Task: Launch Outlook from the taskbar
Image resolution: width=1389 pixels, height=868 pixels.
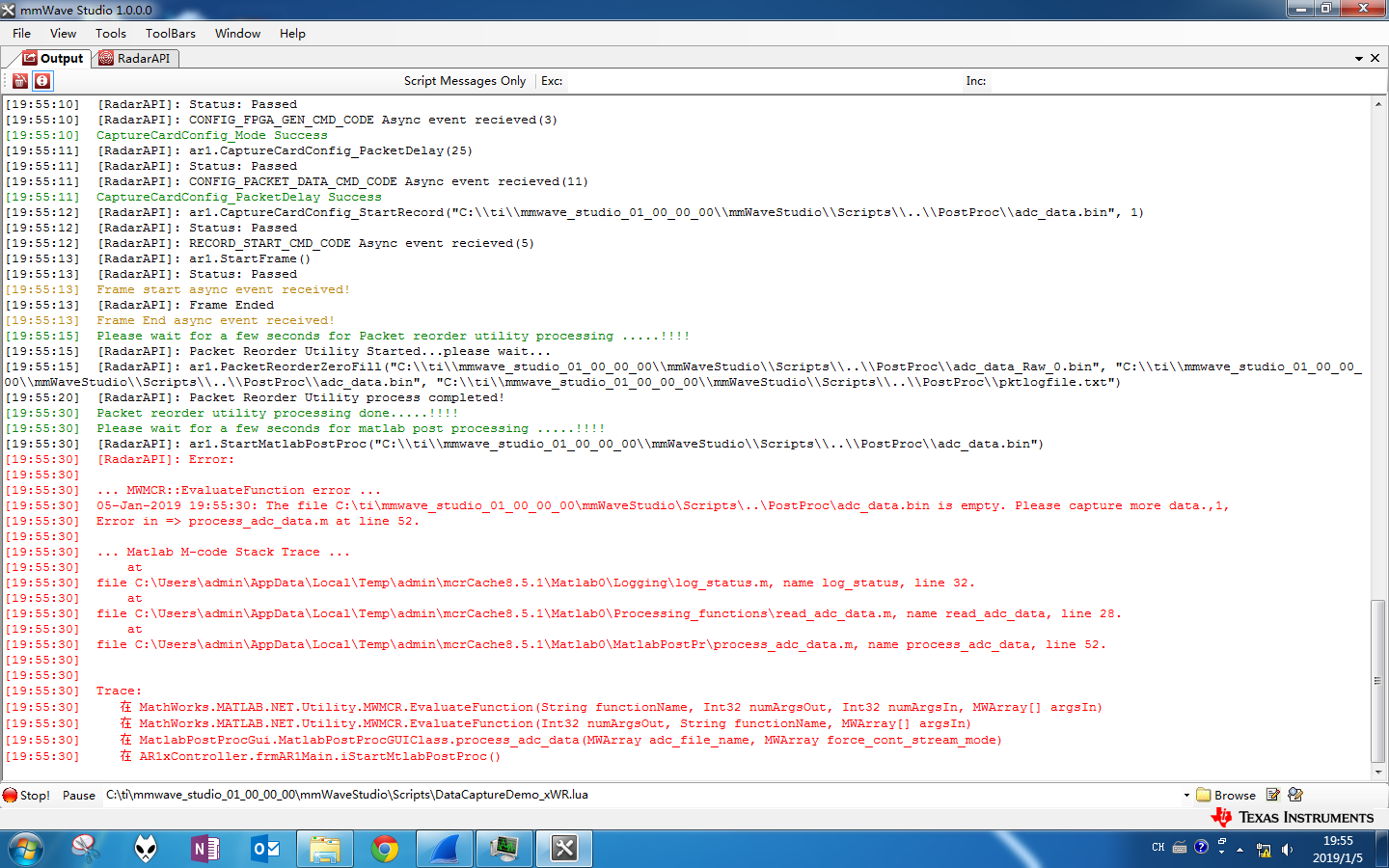Action: [265, 849]
